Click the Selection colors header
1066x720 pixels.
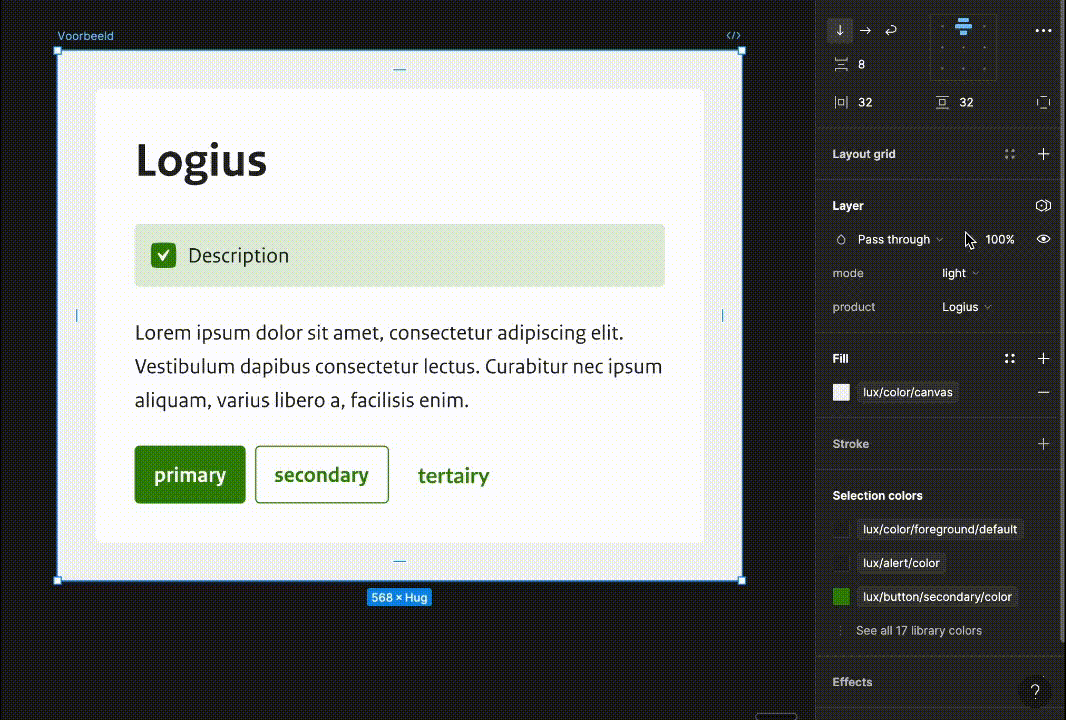click(877, 496)
